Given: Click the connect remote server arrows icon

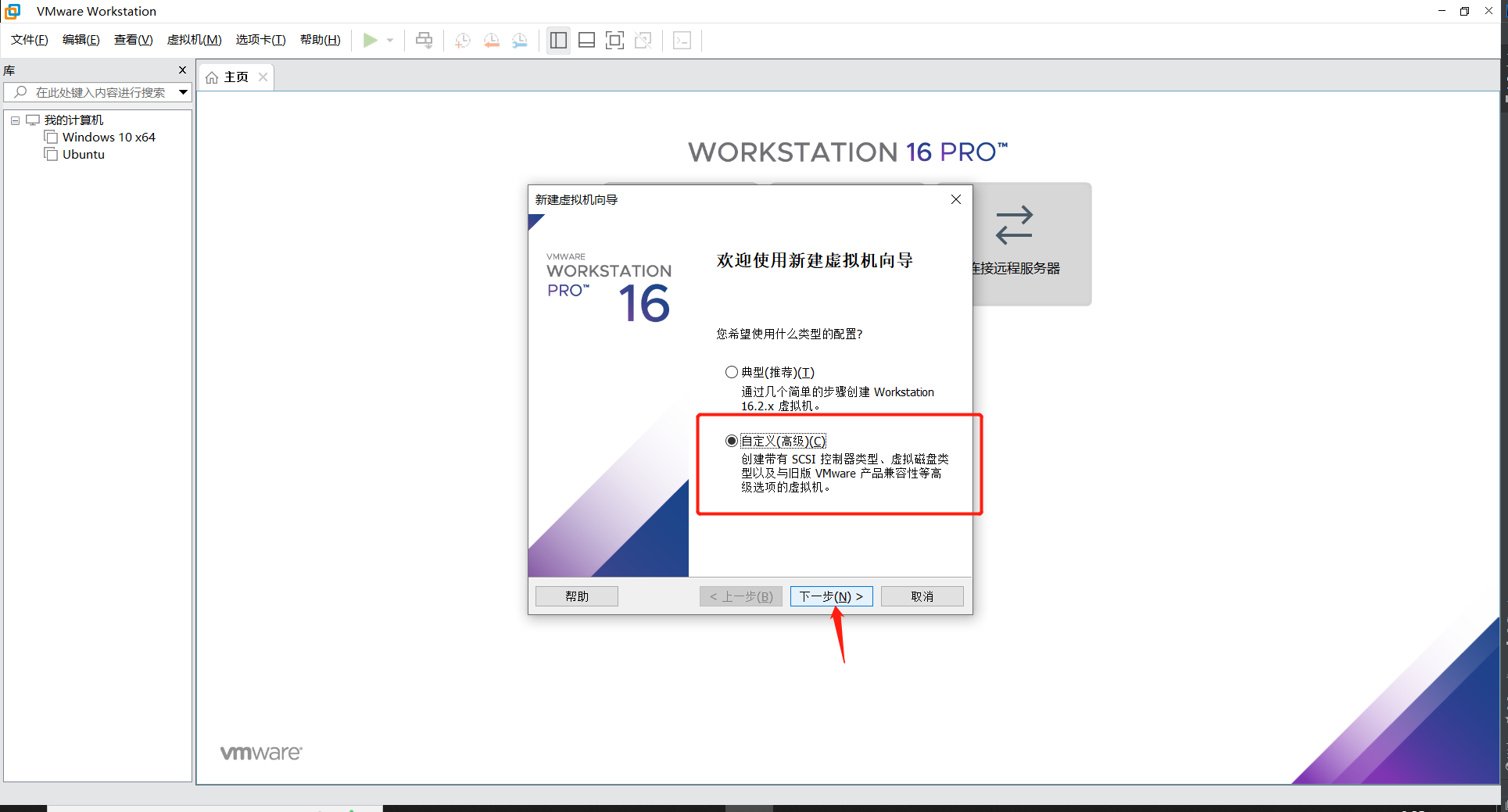Looking at the screenshot, I should pyautogui.click(x=1014, y=225).
